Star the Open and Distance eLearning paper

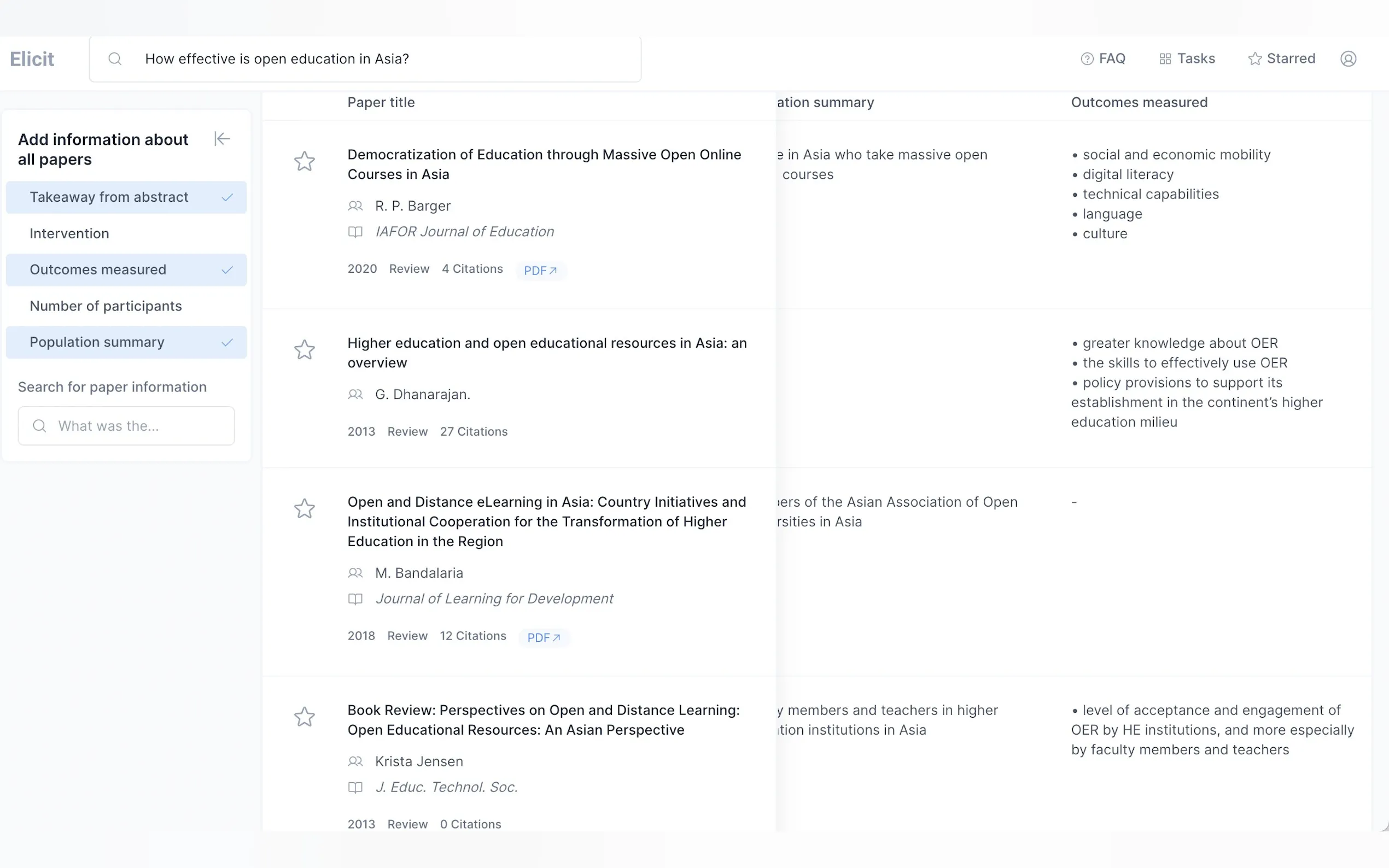(x=305, y=509)
